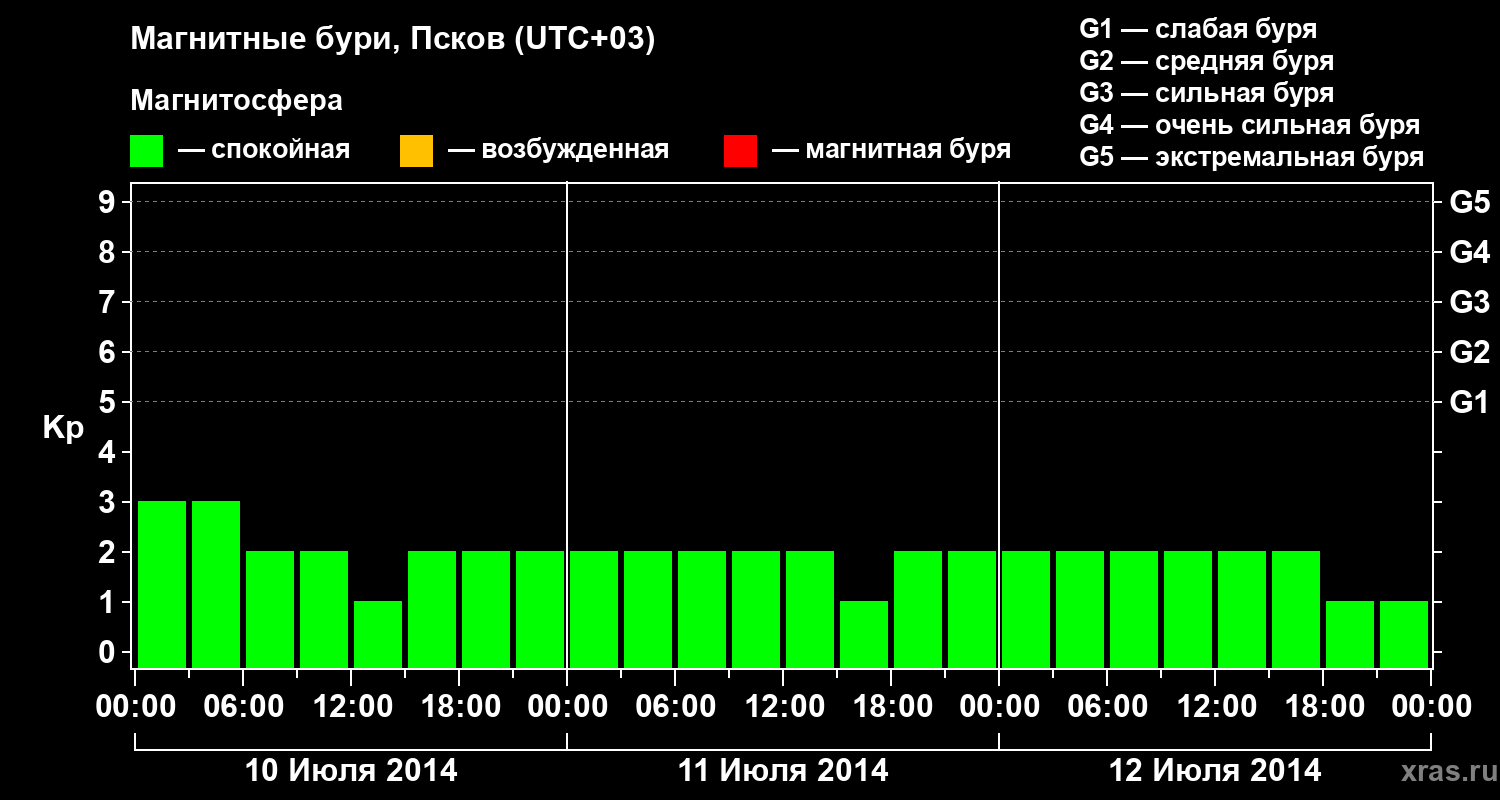Viewport: 1500px width, 800px height.
Task: Click the last bar before 00:00 on 12 July
Action: coord(972,609)
